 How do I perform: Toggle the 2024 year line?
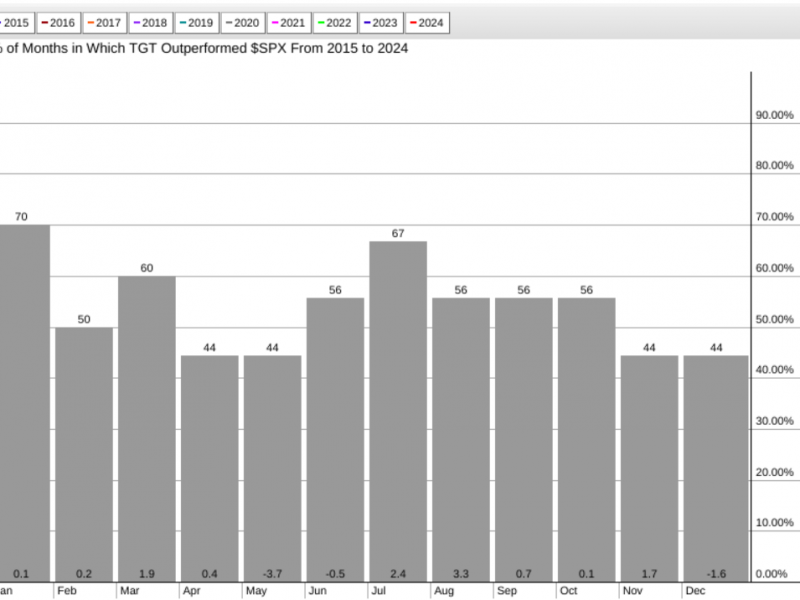[x=427, y=23]
